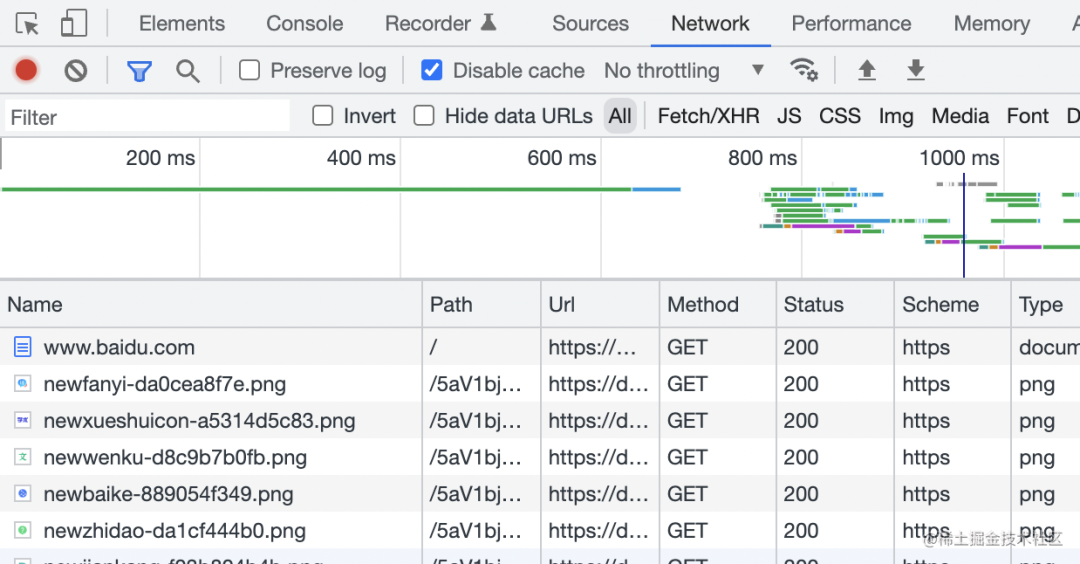Select the newwenku-d8c9b7b0fb.png request
This screenshot has height=564, width=1080.
[x=540, y=457]
